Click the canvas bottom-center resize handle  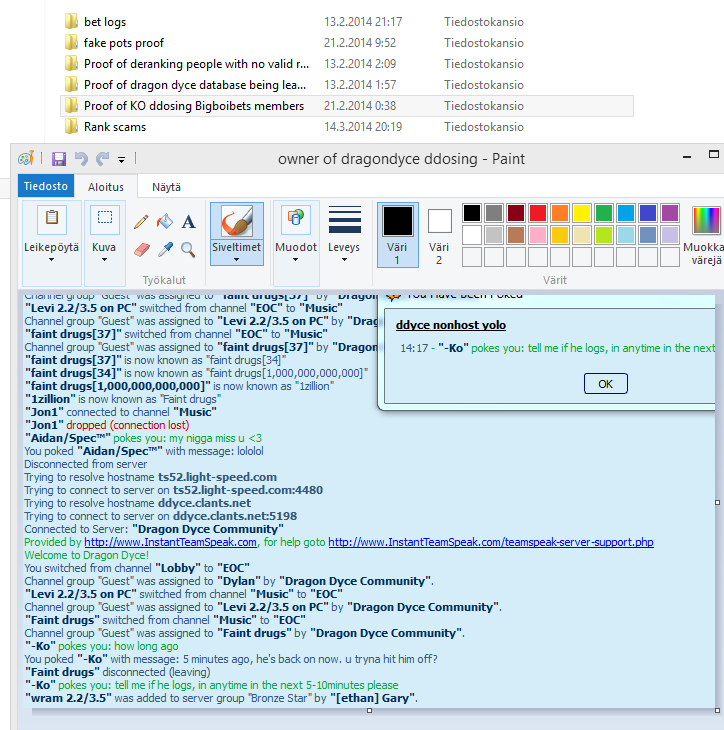point(369,710)
